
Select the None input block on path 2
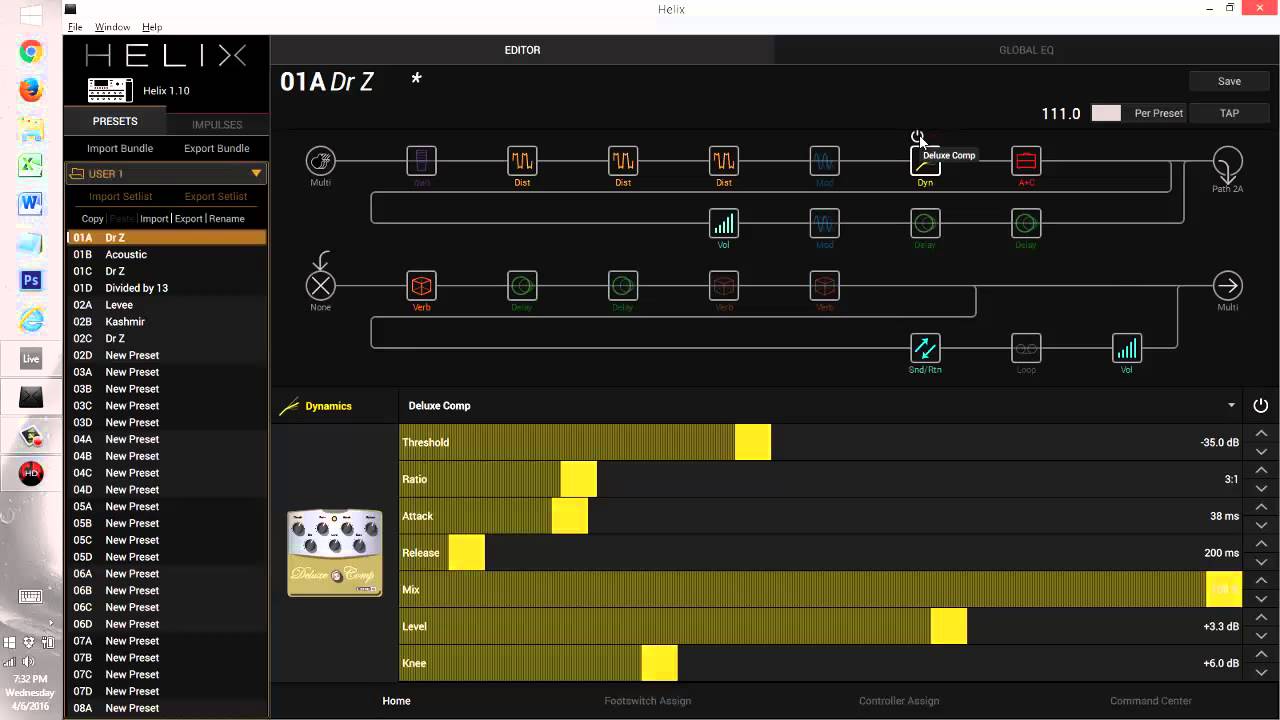click(x=320, y=286)
